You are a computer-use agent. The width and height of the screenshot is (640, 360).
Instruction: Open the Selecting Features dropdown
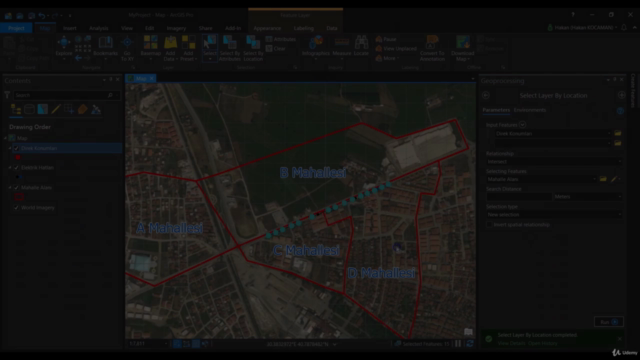542,179
